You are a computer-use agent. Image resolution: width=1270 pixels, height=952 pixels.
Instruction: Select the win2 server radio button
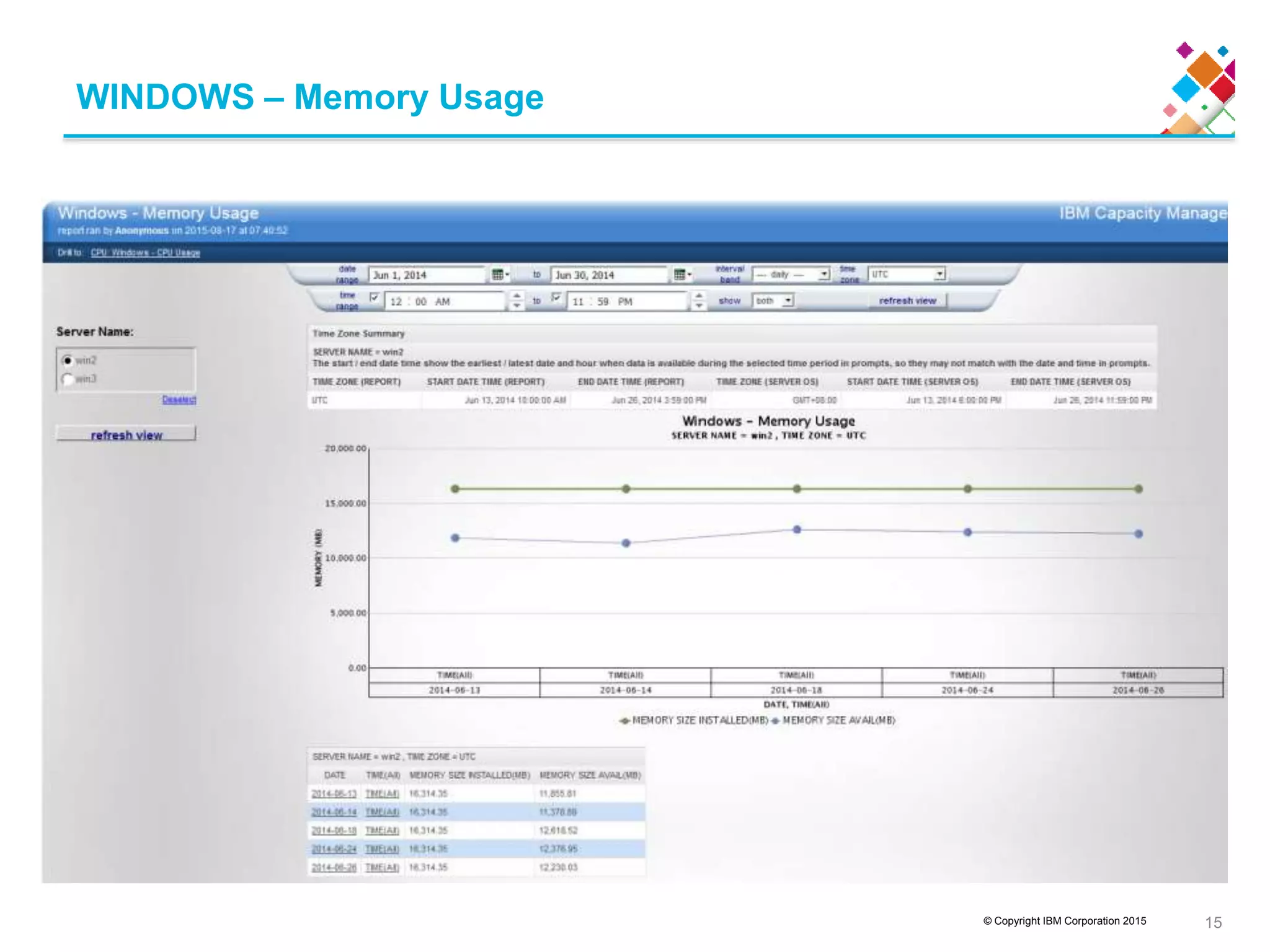point(68,360)
